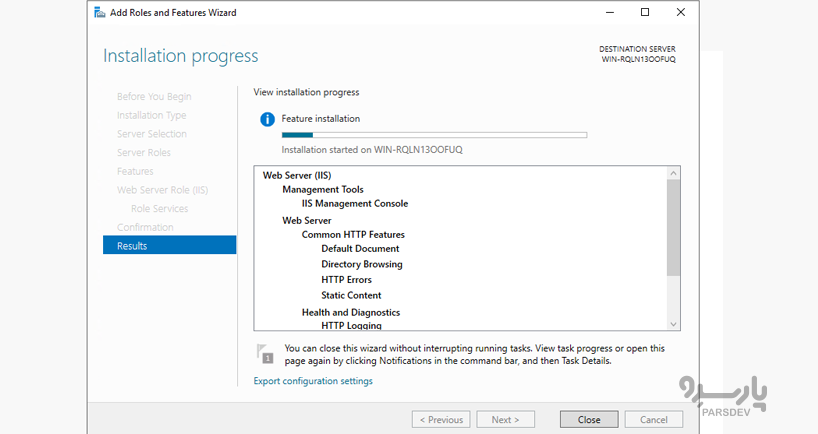Click the Next button
This screenshot has height=434, width=818.
tap(506, 419)
